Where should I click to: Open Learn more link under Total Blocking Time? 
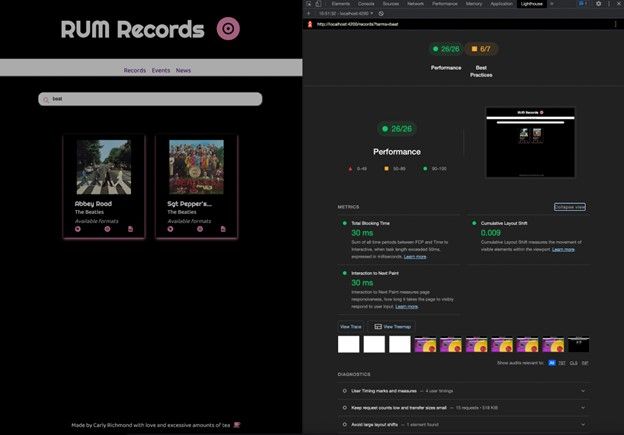[415, 257]
